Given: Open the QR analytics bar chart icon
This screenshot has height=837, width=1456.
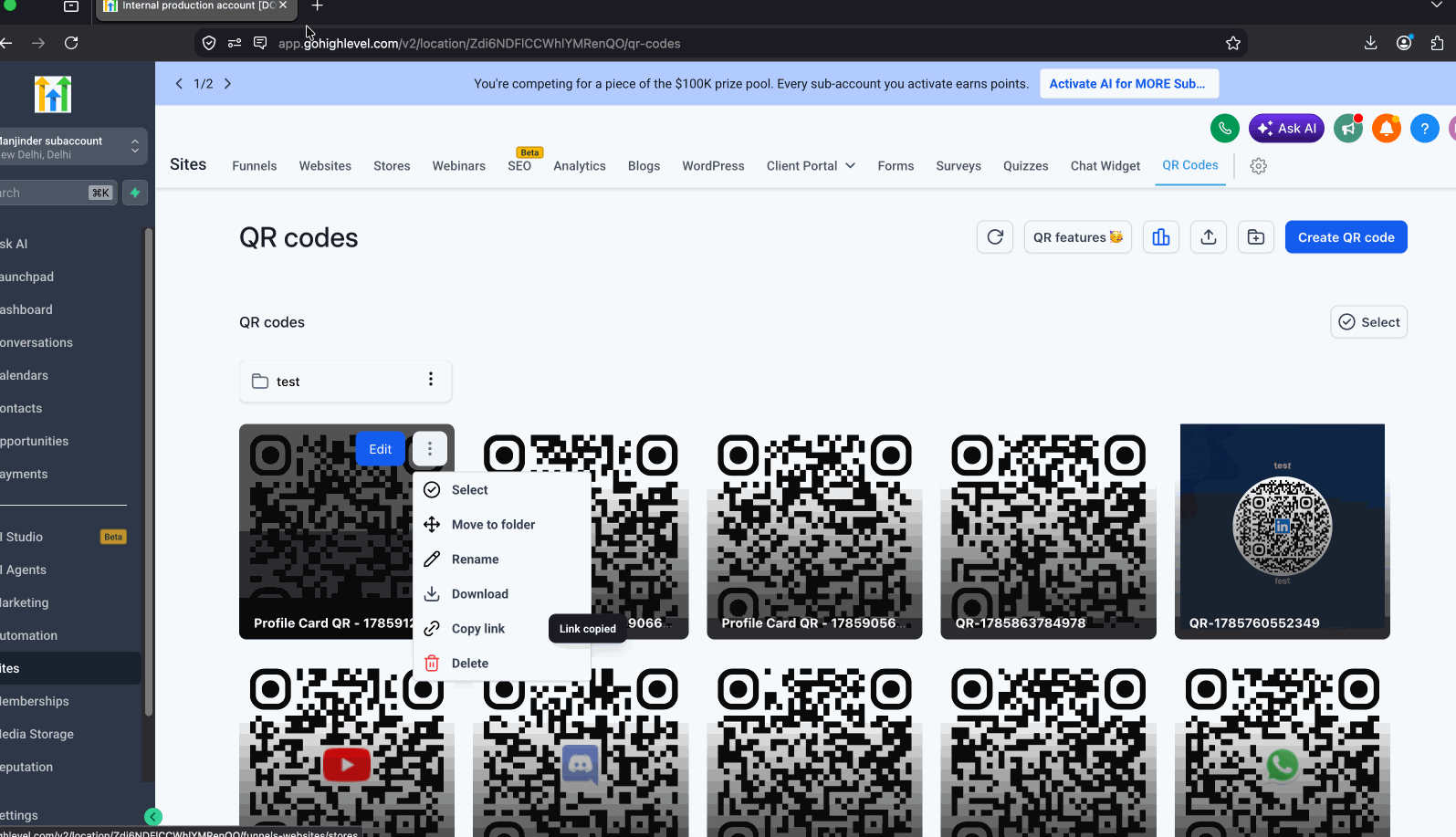Looking at the screenshot, I should [1161, 237].
